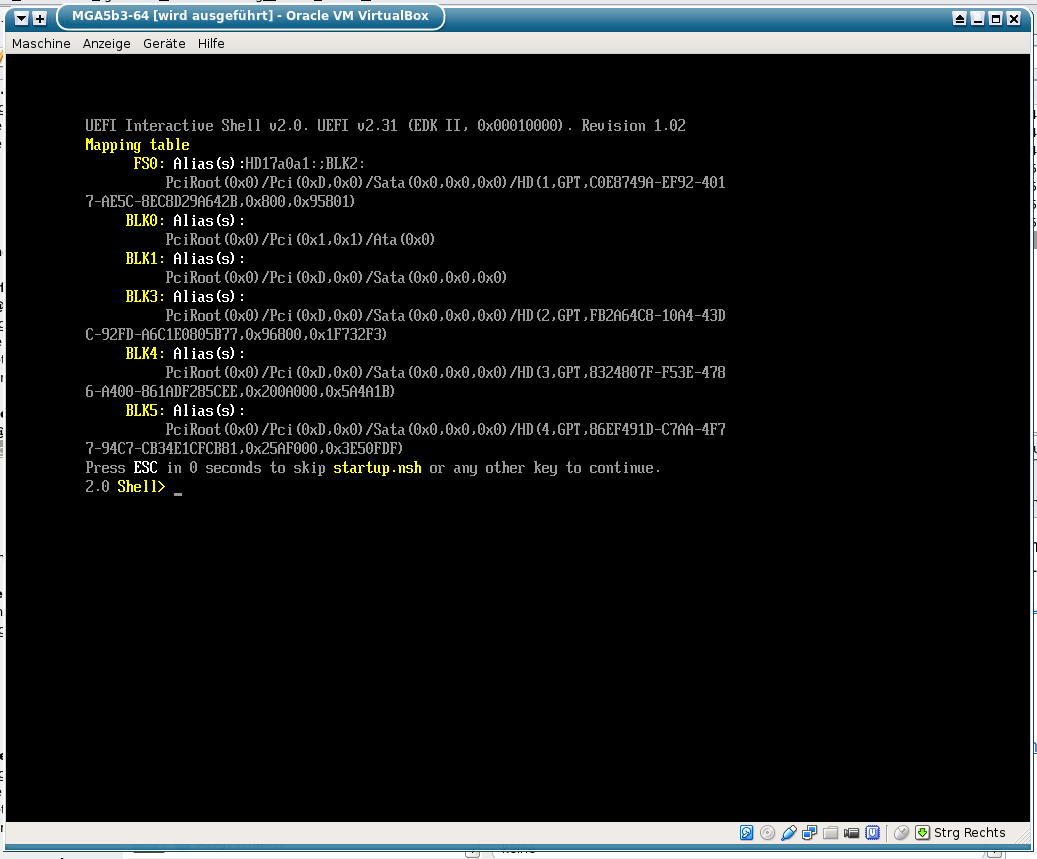This screenshot has height=859, width=1037.
Task: Open the shared folders status icon
Action: pos(830,832)
